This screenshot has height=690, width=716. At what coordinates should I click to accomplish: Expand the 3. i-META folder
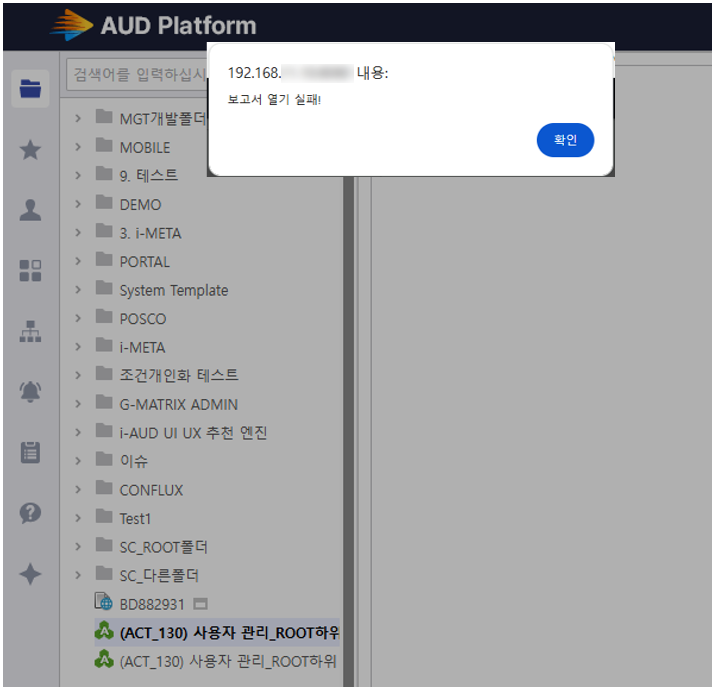pyautogui.click(x=78, y=233)
